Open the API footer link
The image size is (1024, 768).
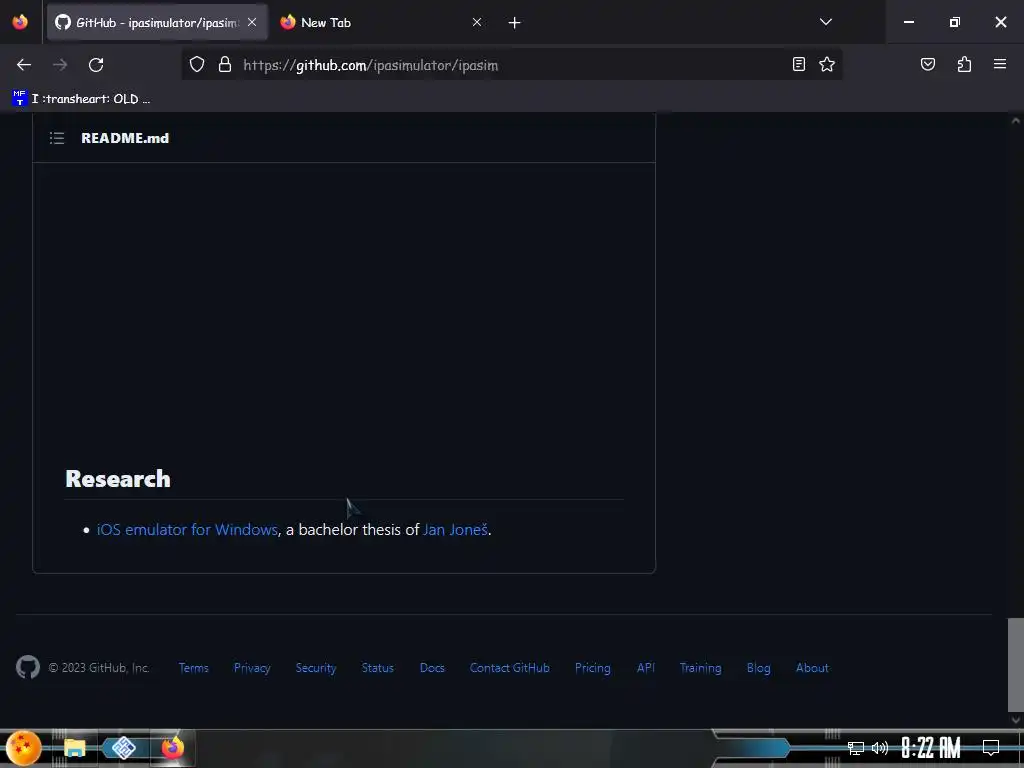click(x=645, y=667)
